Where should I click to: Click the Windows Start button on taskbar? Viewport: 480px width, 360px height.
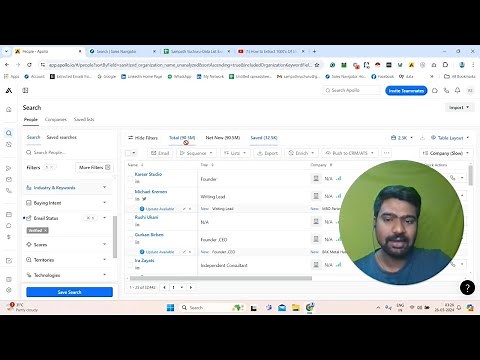click(x=170, y=307)
